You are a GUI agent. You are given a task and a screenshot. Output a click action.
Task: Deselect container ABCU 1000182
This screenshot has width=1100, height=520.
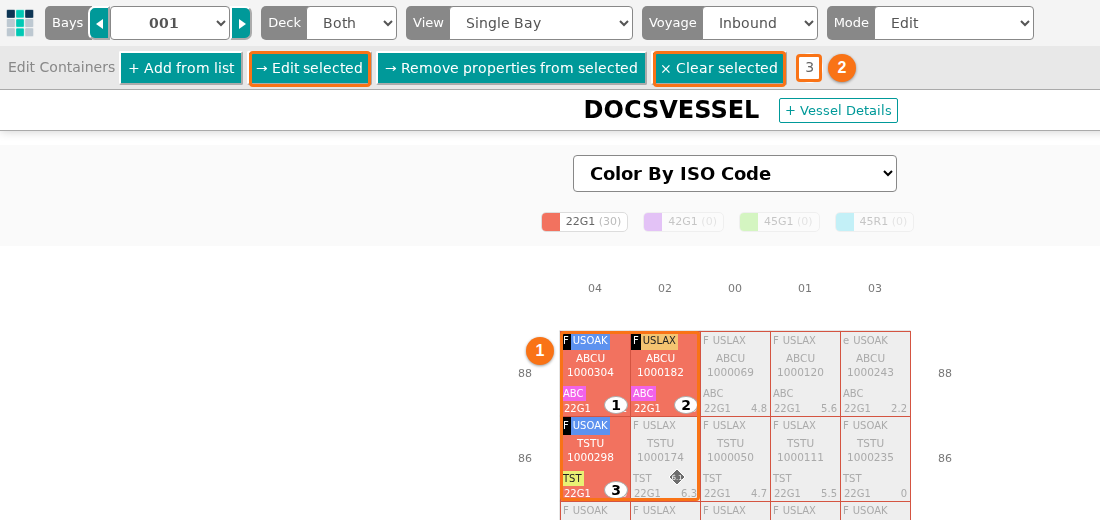click(664, 374)
